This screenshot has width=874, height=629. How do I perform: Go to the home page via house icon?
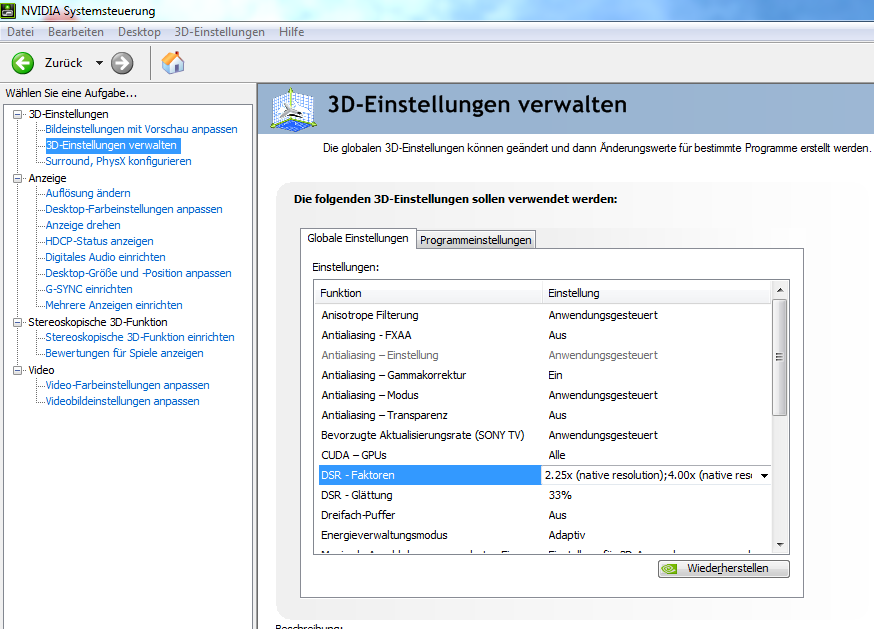(x=173, y=62)
